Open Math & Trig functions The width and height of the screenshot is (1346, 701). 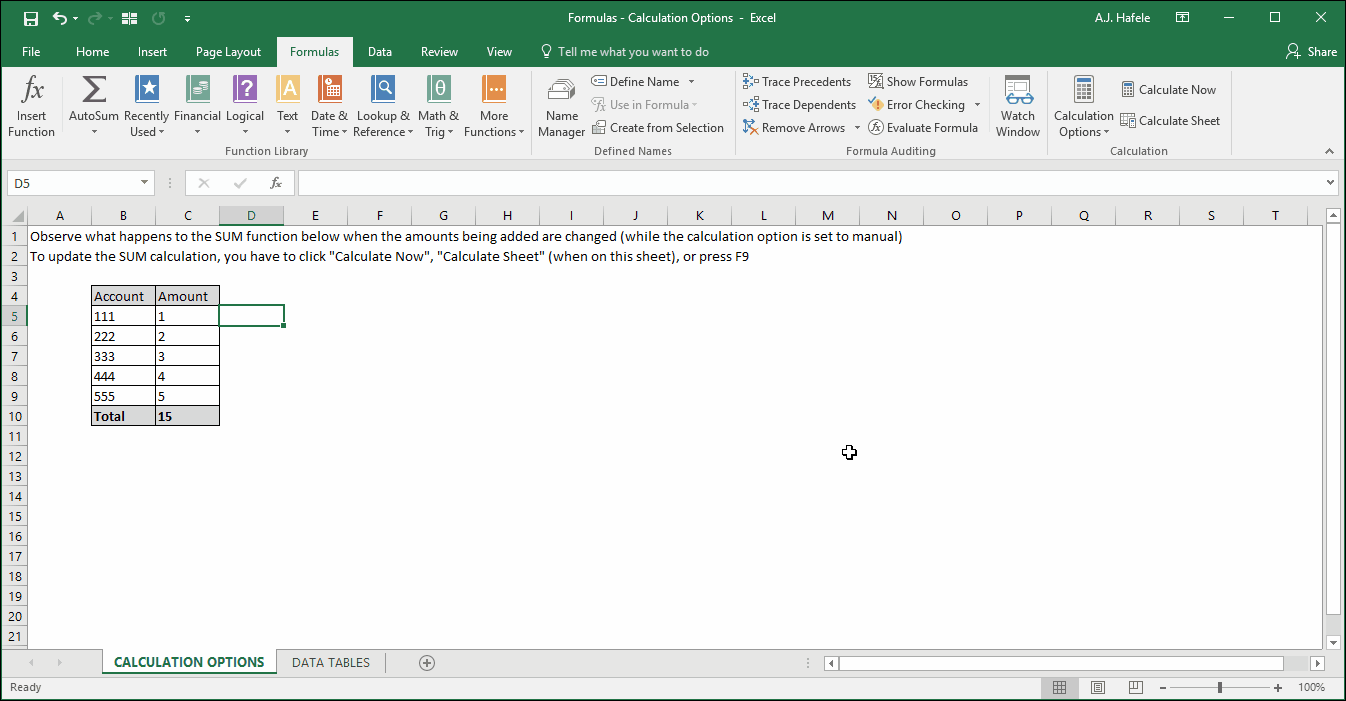coord(438,107)
